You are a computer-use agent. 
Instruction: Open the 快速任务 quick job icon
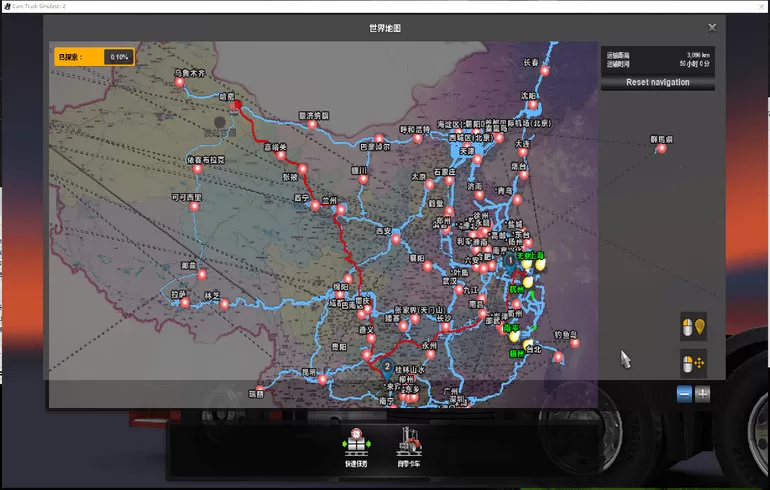(x=359, y=441)
